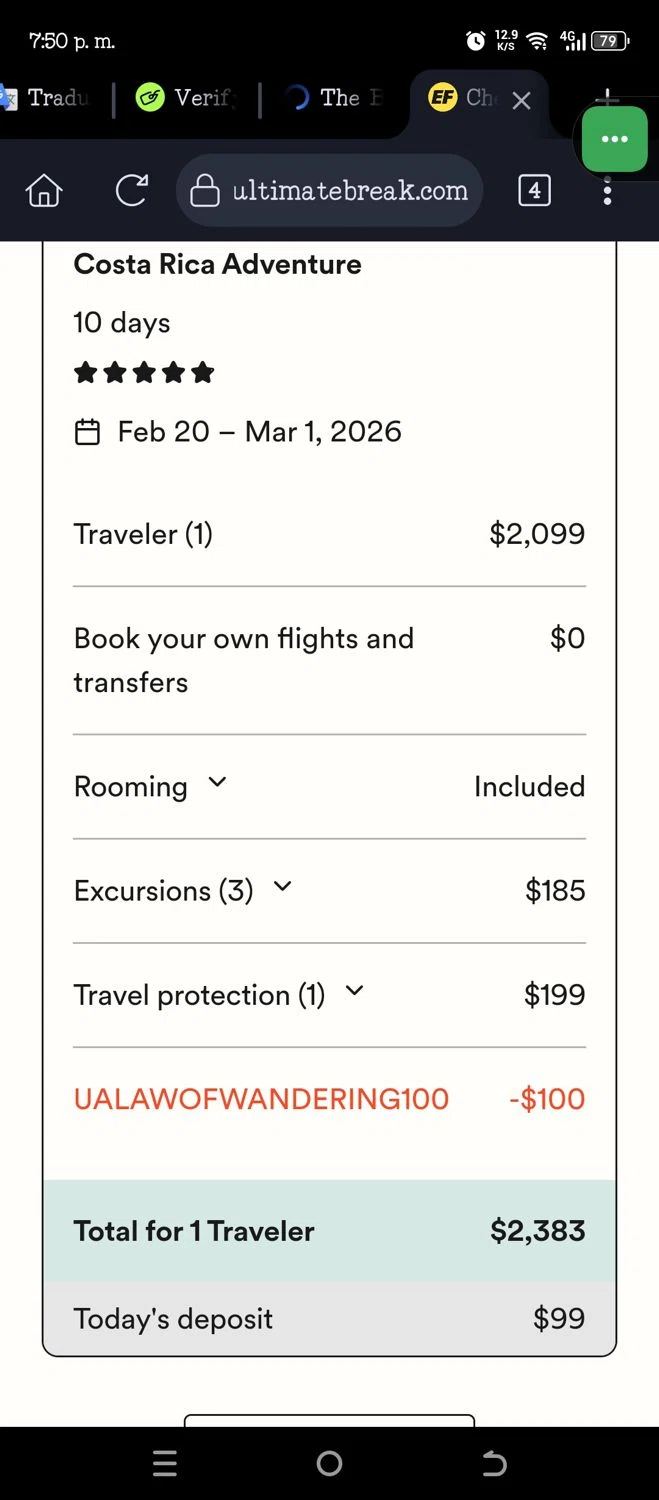Screen dimensions: 659x1500
Task: Reload the ultimatebreak.com page
Action: pos(131,190)
